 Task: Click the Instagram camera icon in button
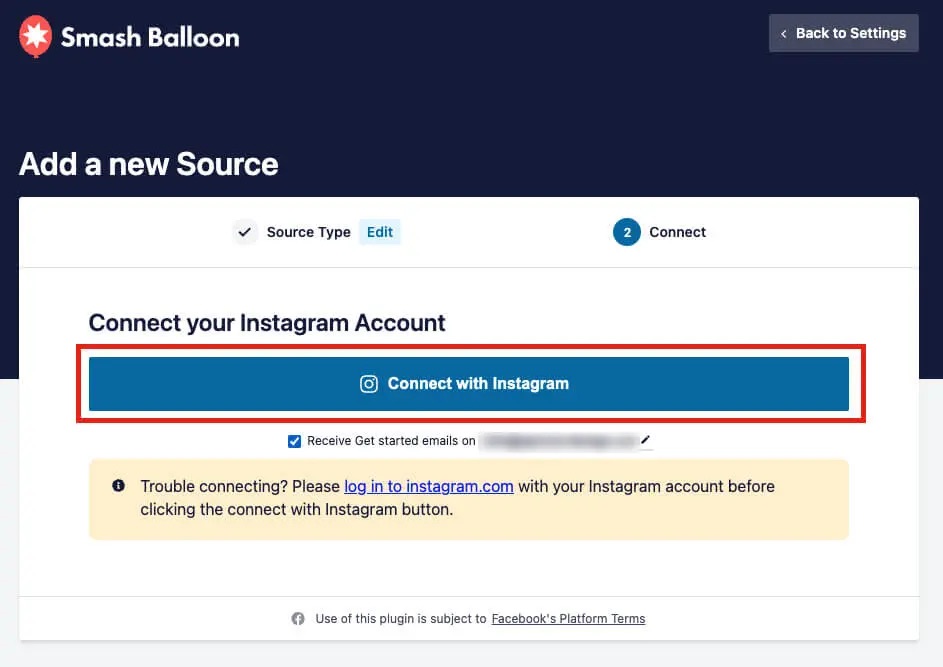pos(369,384)
